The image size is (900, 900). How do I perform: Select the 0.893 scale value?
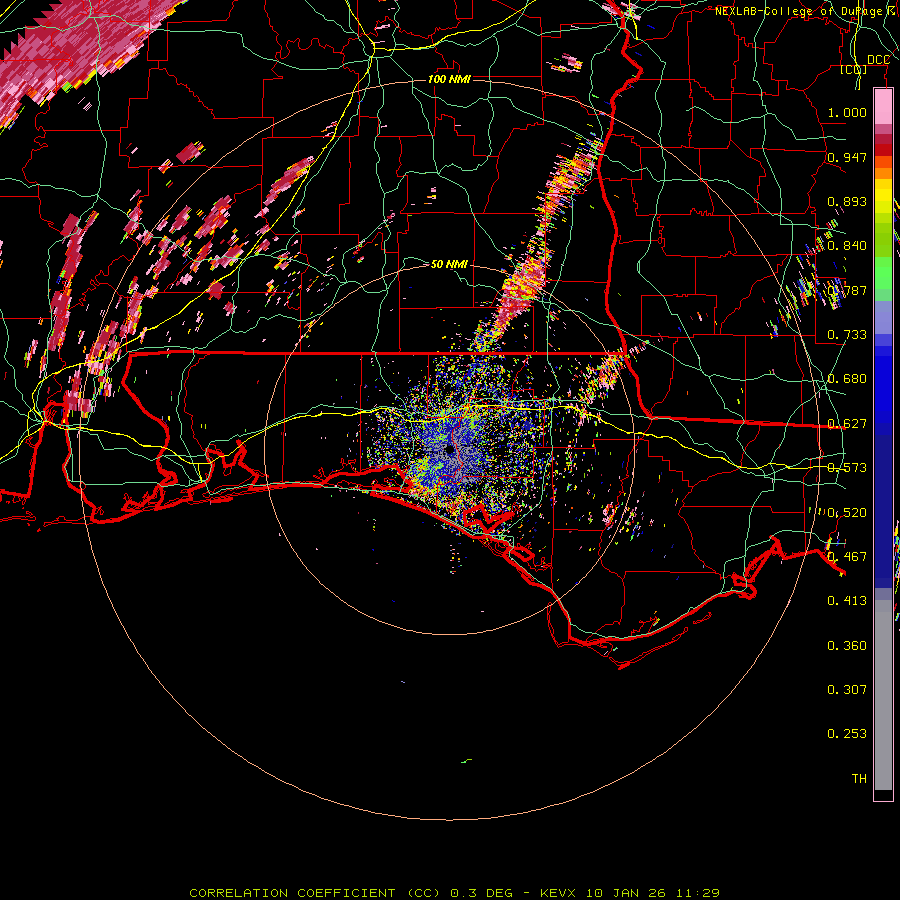pyautogui.click(x=847, y=201)
